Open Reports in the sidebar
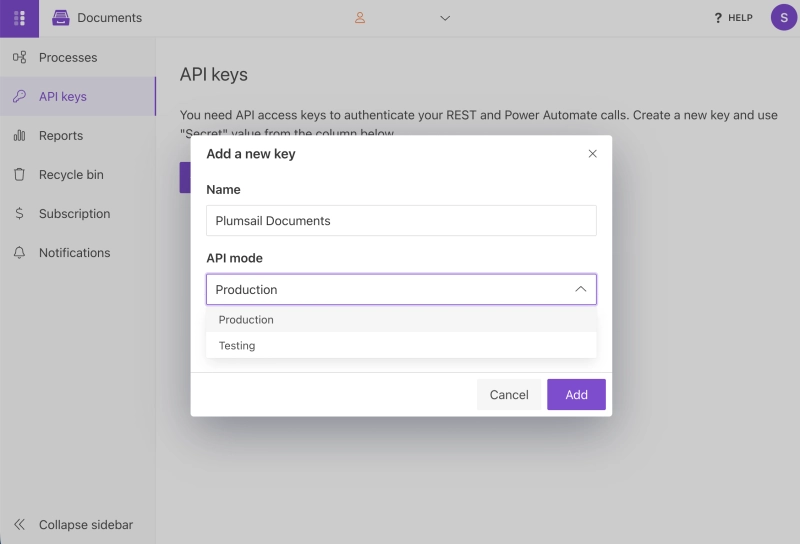 pos(78,135)
